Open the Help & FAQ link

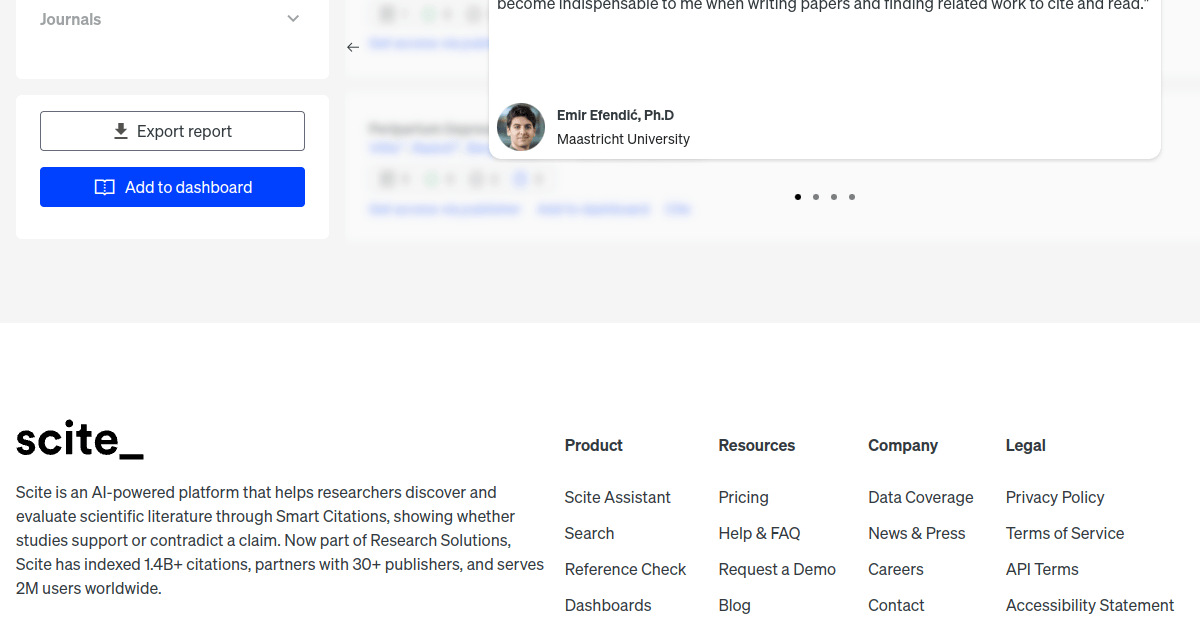(x=759, y=533)
